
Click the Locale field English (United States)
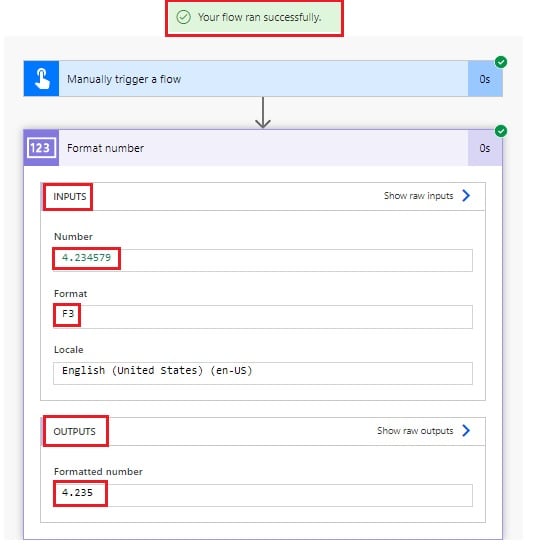(x=263, y=373)
